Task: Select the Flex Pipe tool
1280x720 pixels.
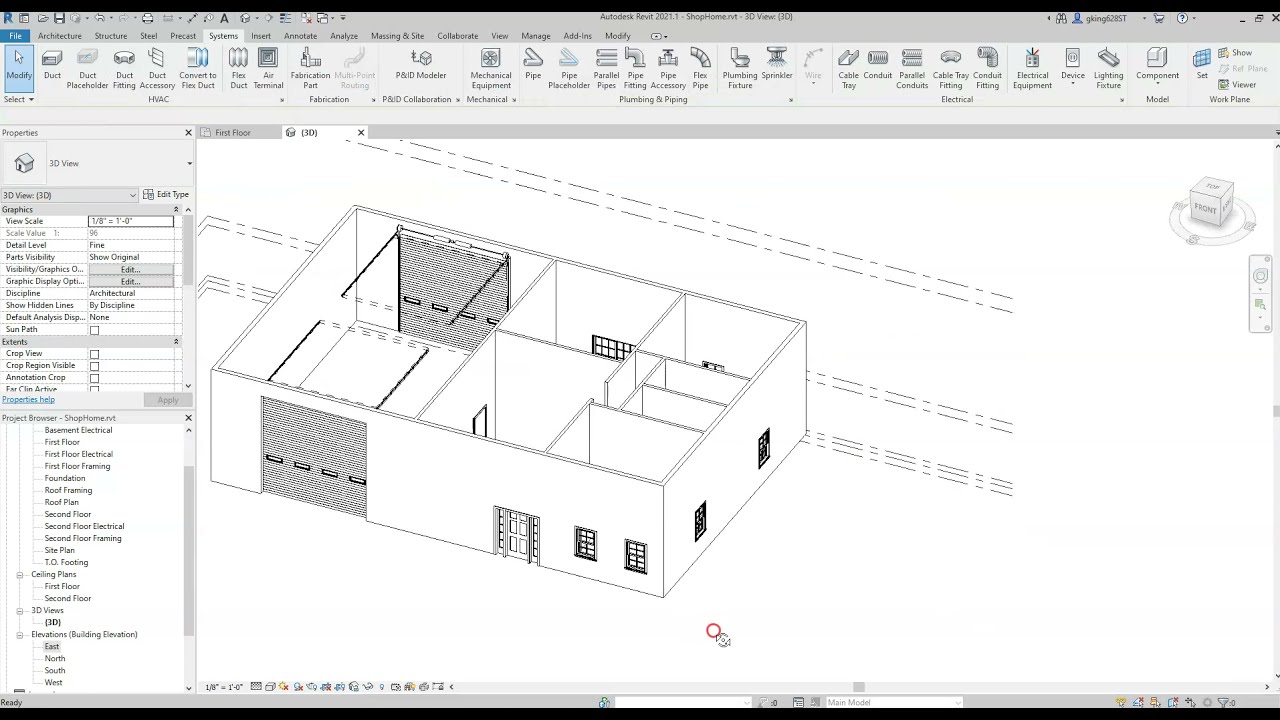Action: [x=700, y=68]
